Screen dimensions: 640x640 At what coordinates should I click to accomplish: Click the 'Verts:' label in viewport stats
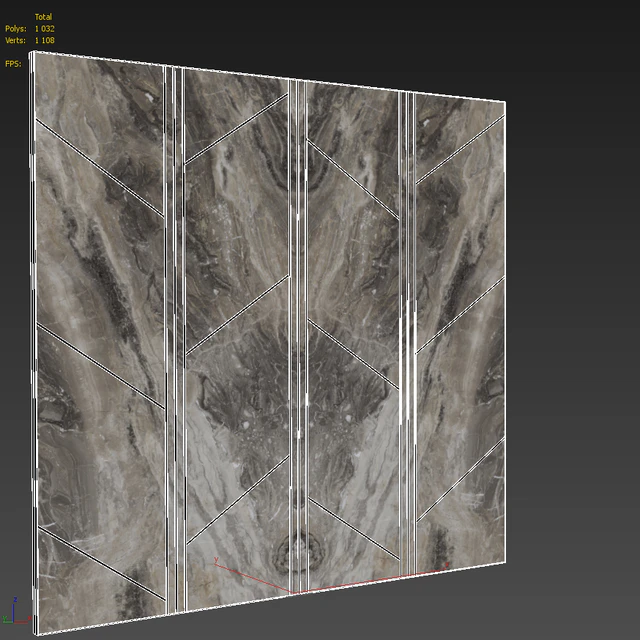point(16,40)
